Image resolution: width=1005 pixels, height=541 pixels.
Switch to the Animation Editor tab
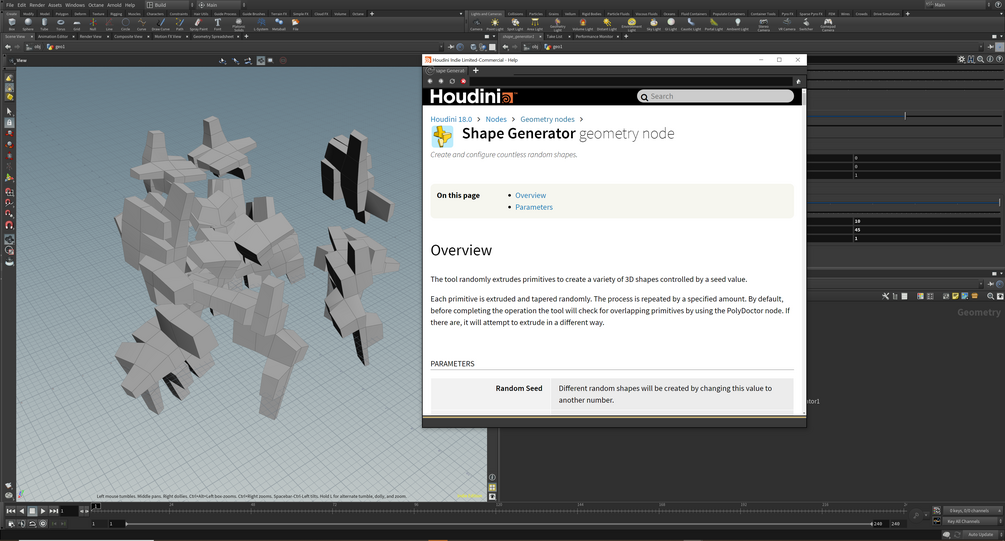tap(53, 37)
